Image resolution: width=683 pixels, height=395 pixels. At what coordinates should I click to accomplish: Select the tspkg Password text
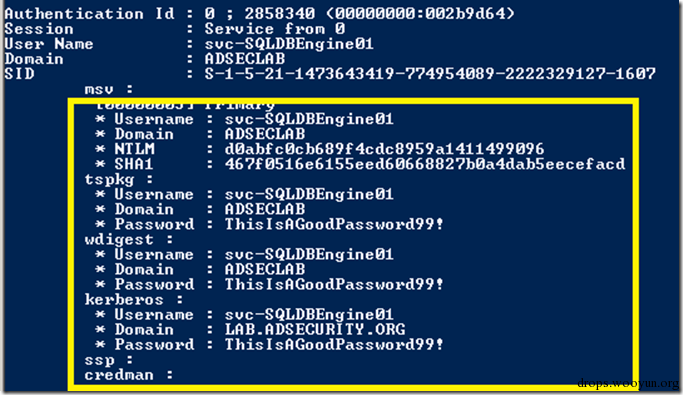[x=334, y=224]
